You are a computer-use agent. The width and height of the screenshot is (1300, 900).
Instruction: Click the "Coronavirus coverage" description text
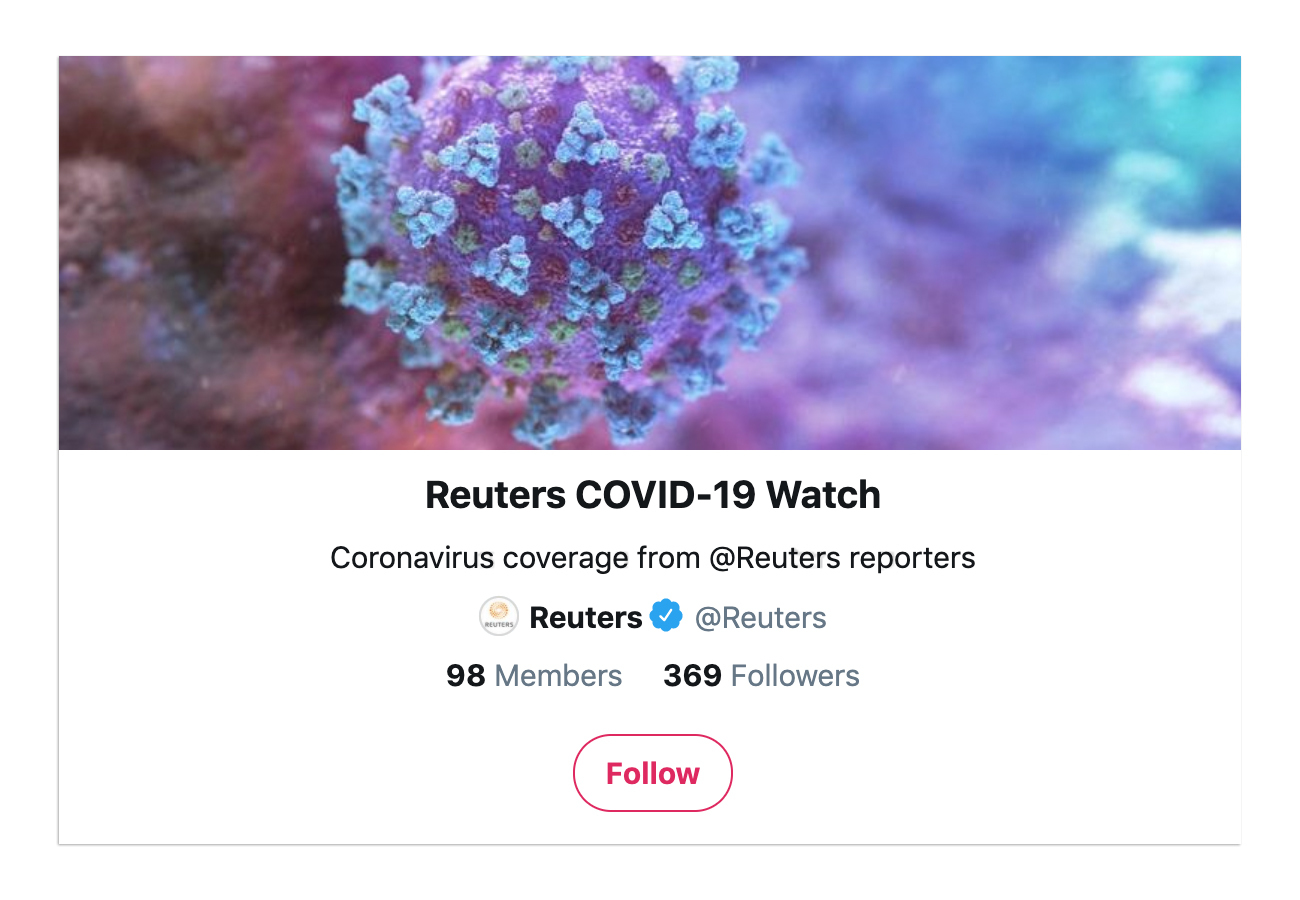[x=464, y=557]
